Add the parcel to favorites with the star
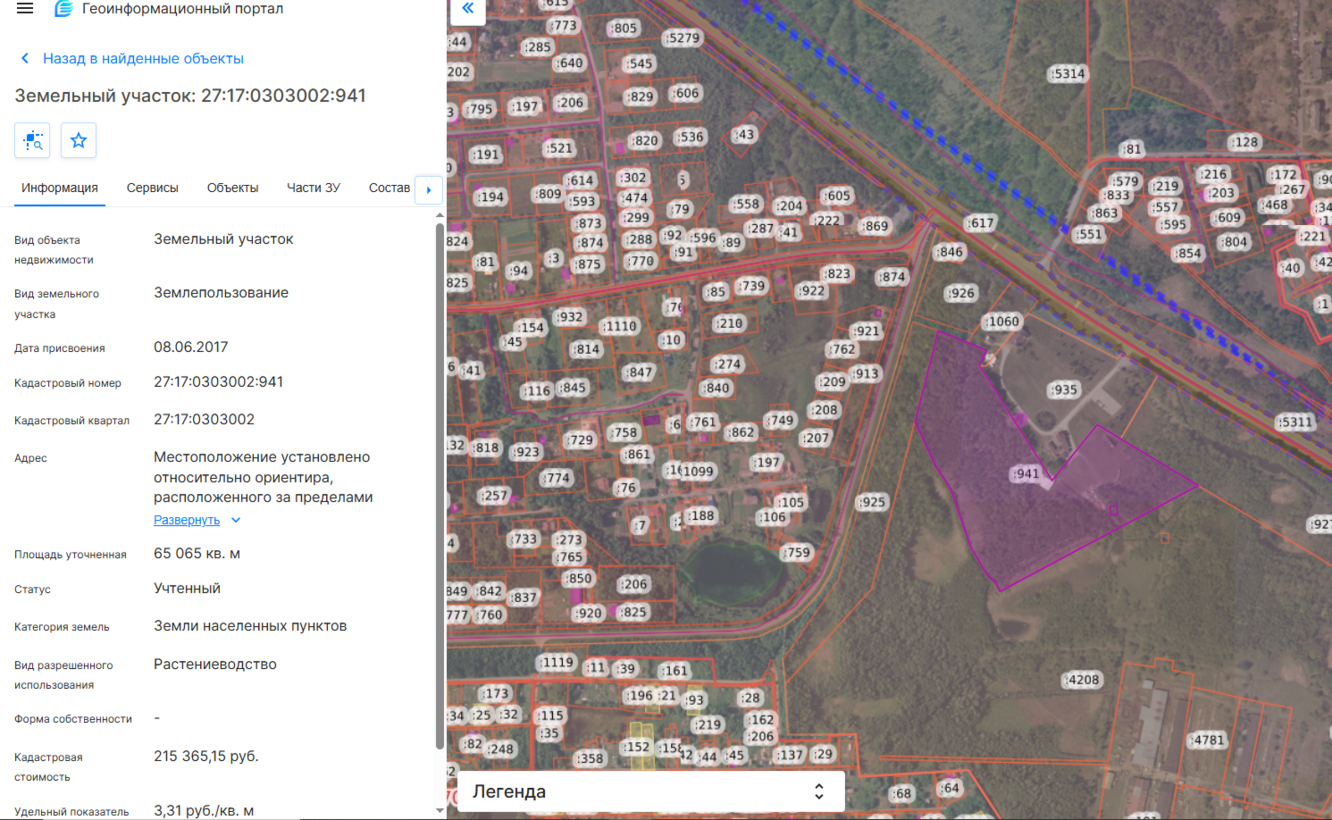 click(78, 140)
